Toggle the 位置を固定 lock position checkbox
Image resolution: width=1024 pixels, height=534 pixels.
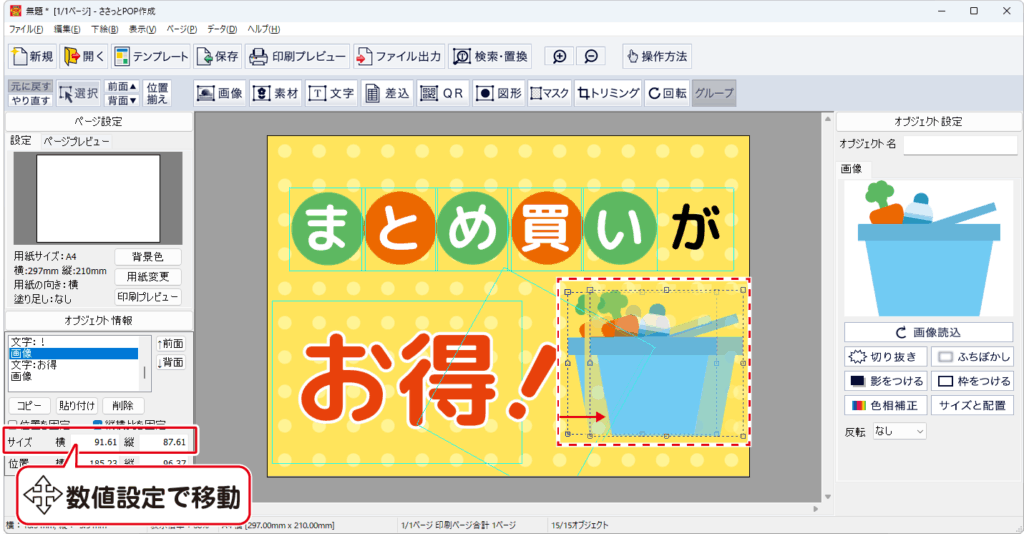pyautogui.click(x=12, y=422)
